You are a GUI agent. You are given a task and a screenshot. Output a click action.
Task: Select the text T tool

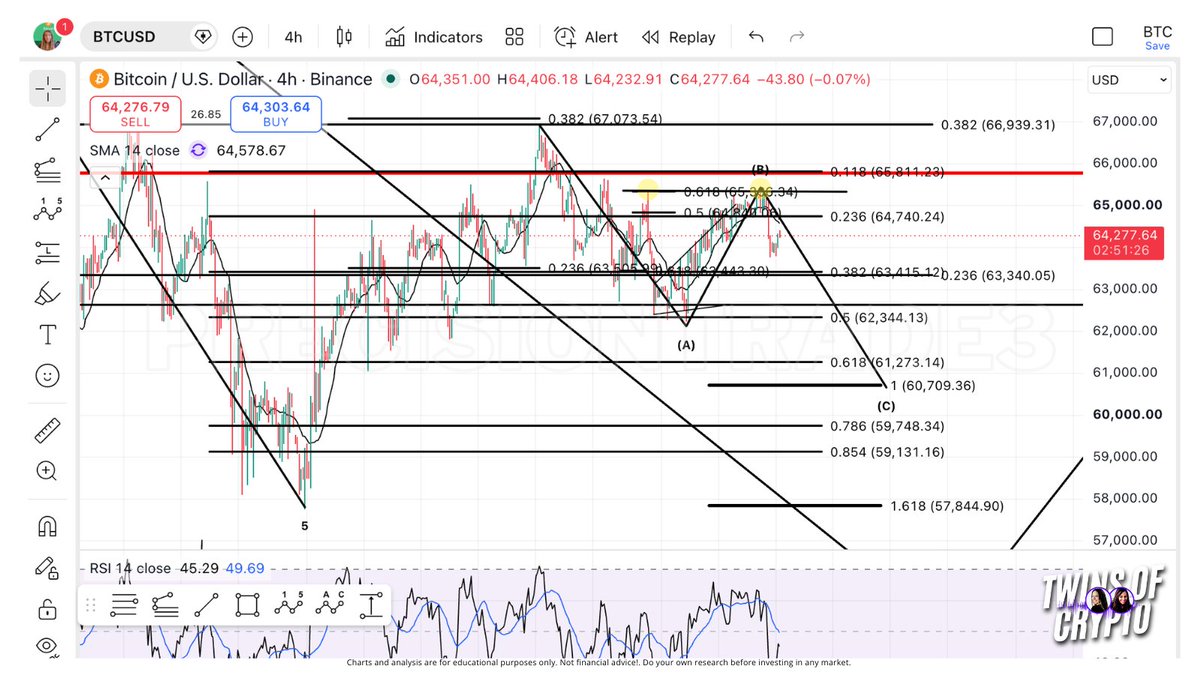point(47,334)
